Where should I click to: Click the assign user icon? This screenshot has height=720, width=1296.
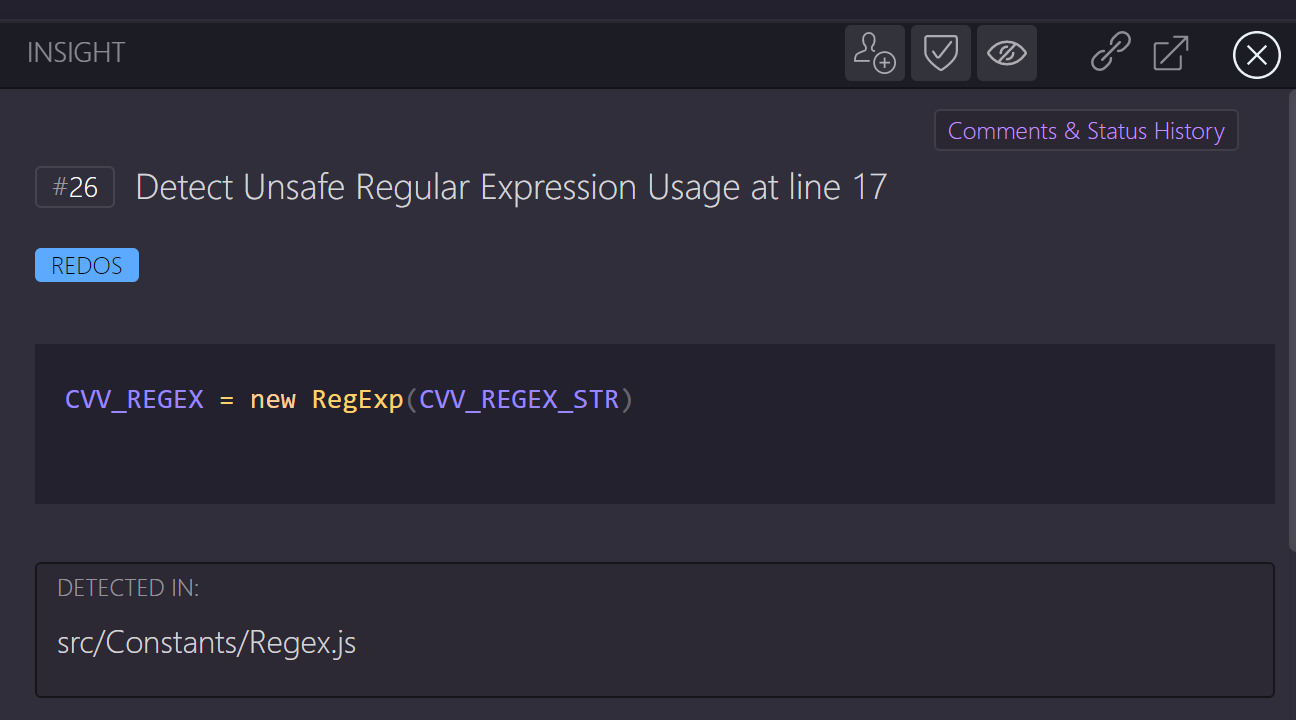click(874, 53)
